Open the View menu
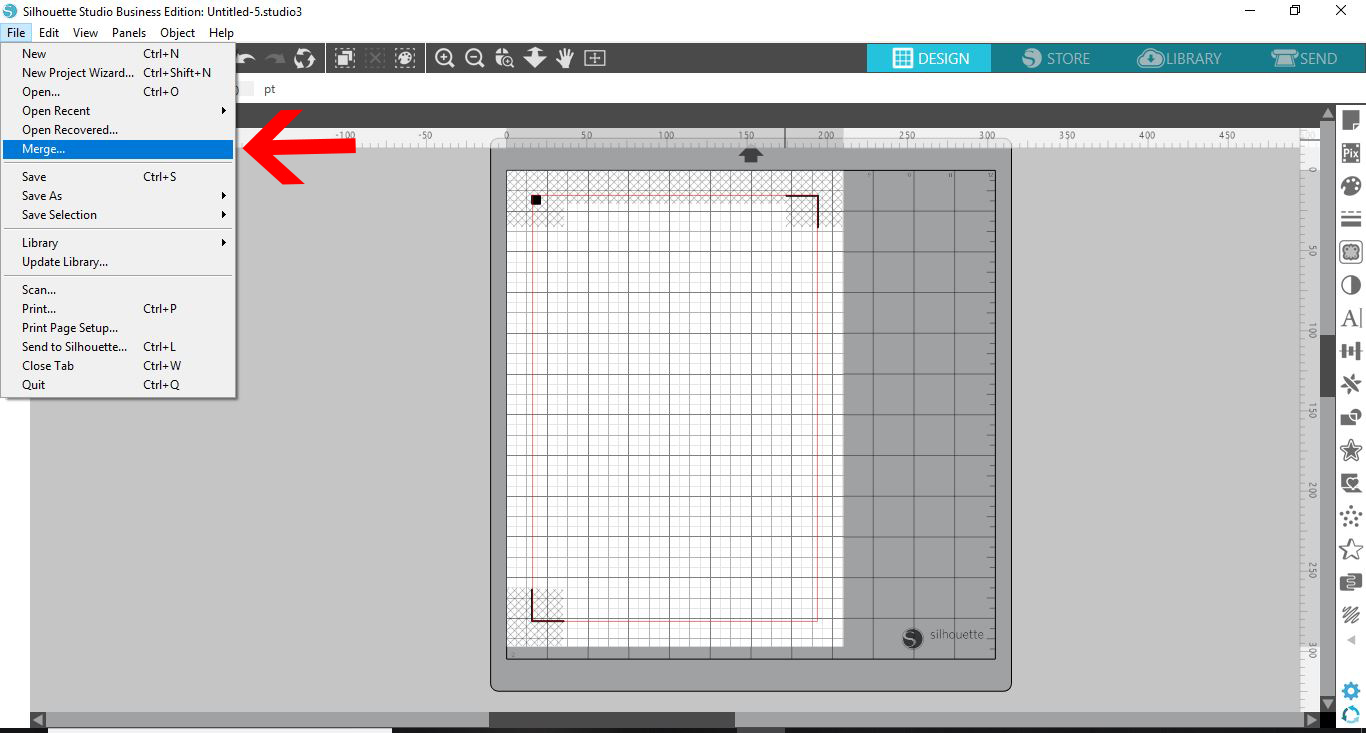1366x733 pixels. 85,33
